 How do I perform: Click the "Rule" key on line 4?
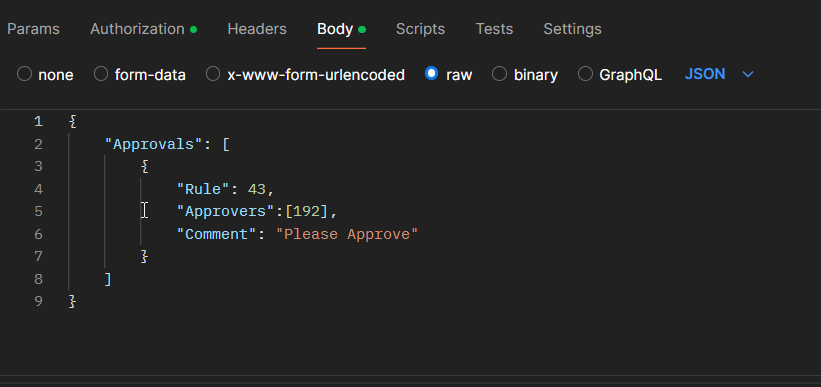click(x=203, y=189)
